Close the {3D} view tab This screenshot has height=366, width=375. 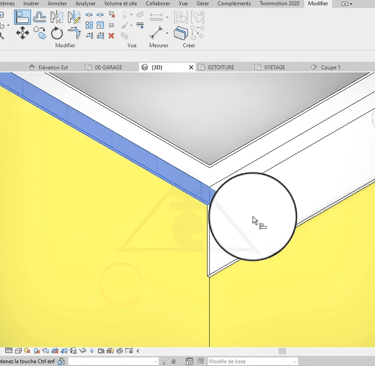(191, 67)
